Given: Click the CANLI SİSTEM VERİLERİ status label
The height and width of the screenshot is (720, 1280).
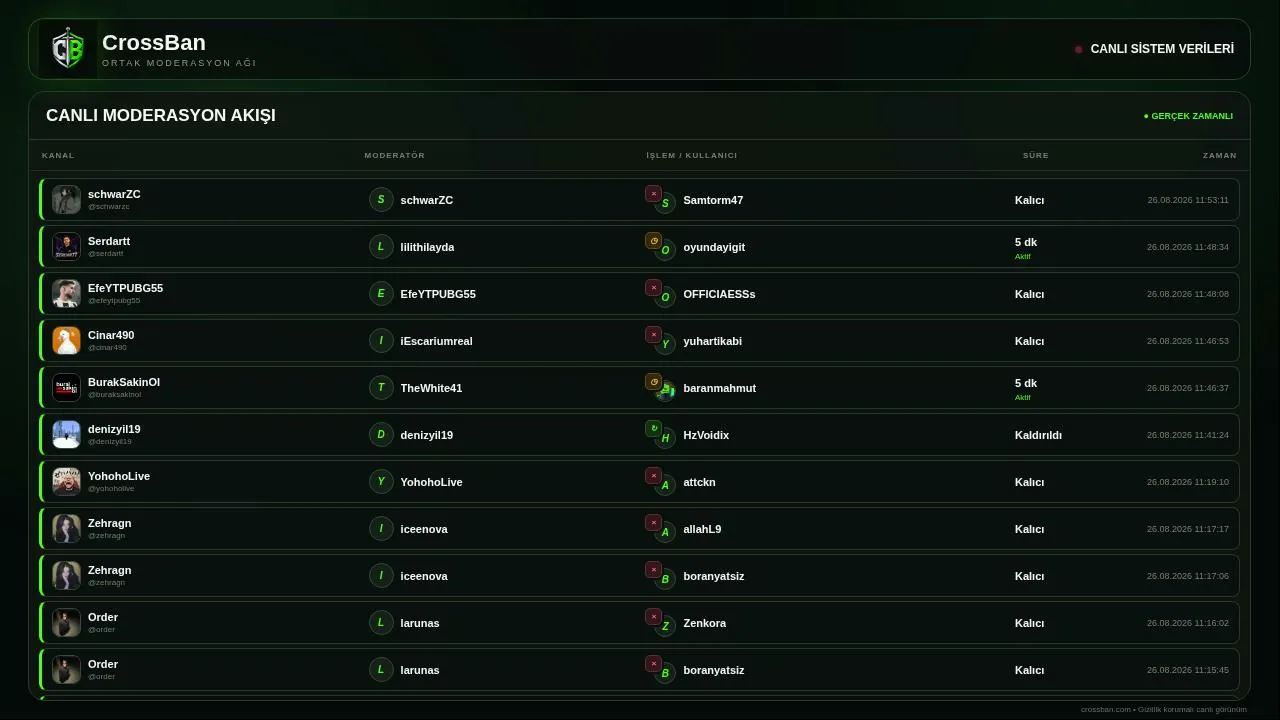Looking at the screenshot, I should (1162, 49).
